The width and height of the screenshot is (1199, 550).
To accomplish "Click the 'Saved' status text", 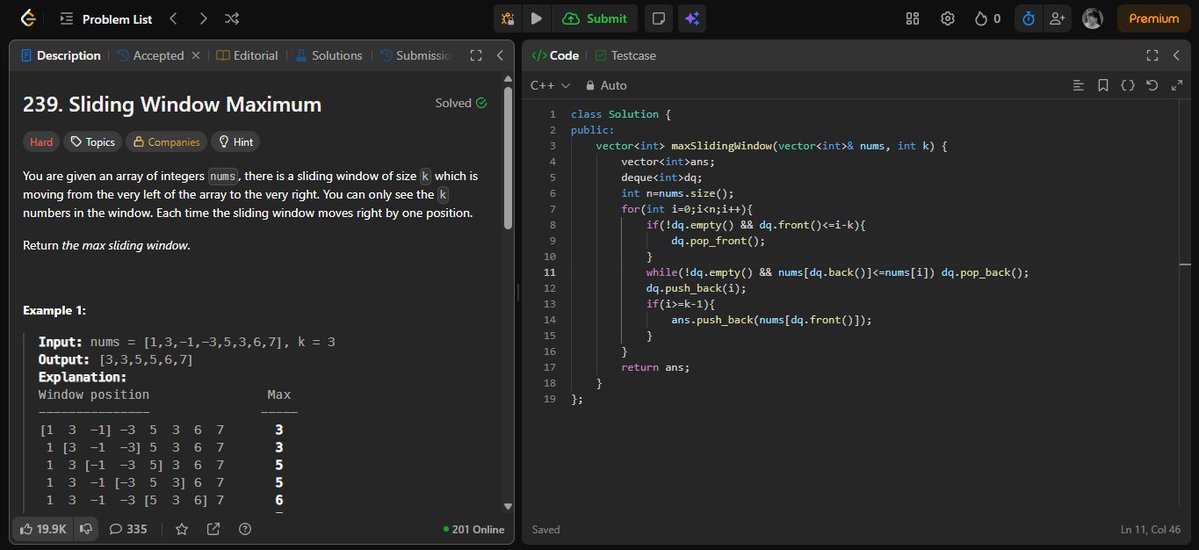I will (x=546, y=529).
